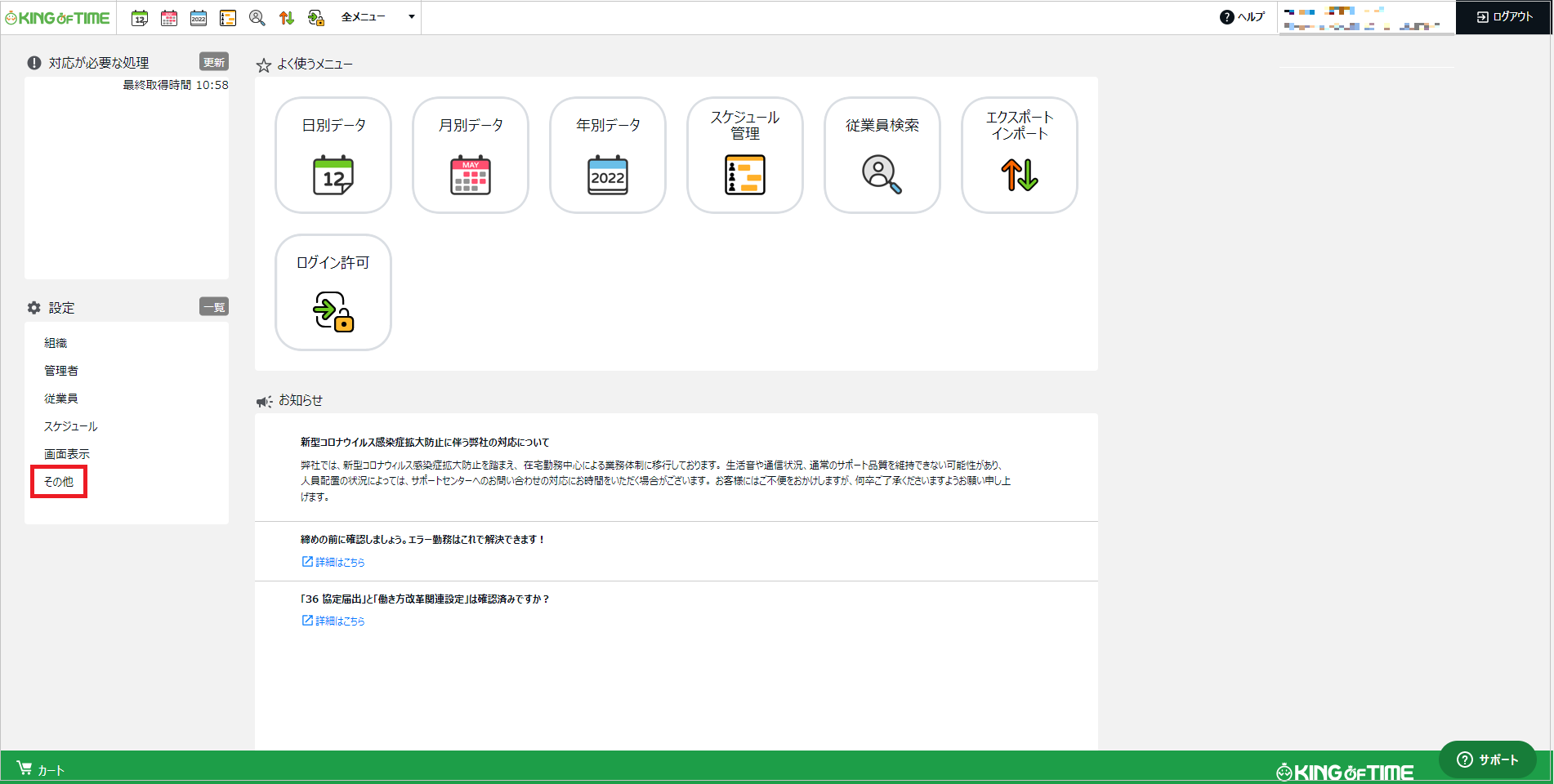Open daily data from top toolbar calendar icon
The image size is (1554, 784).
click(140, 18)
